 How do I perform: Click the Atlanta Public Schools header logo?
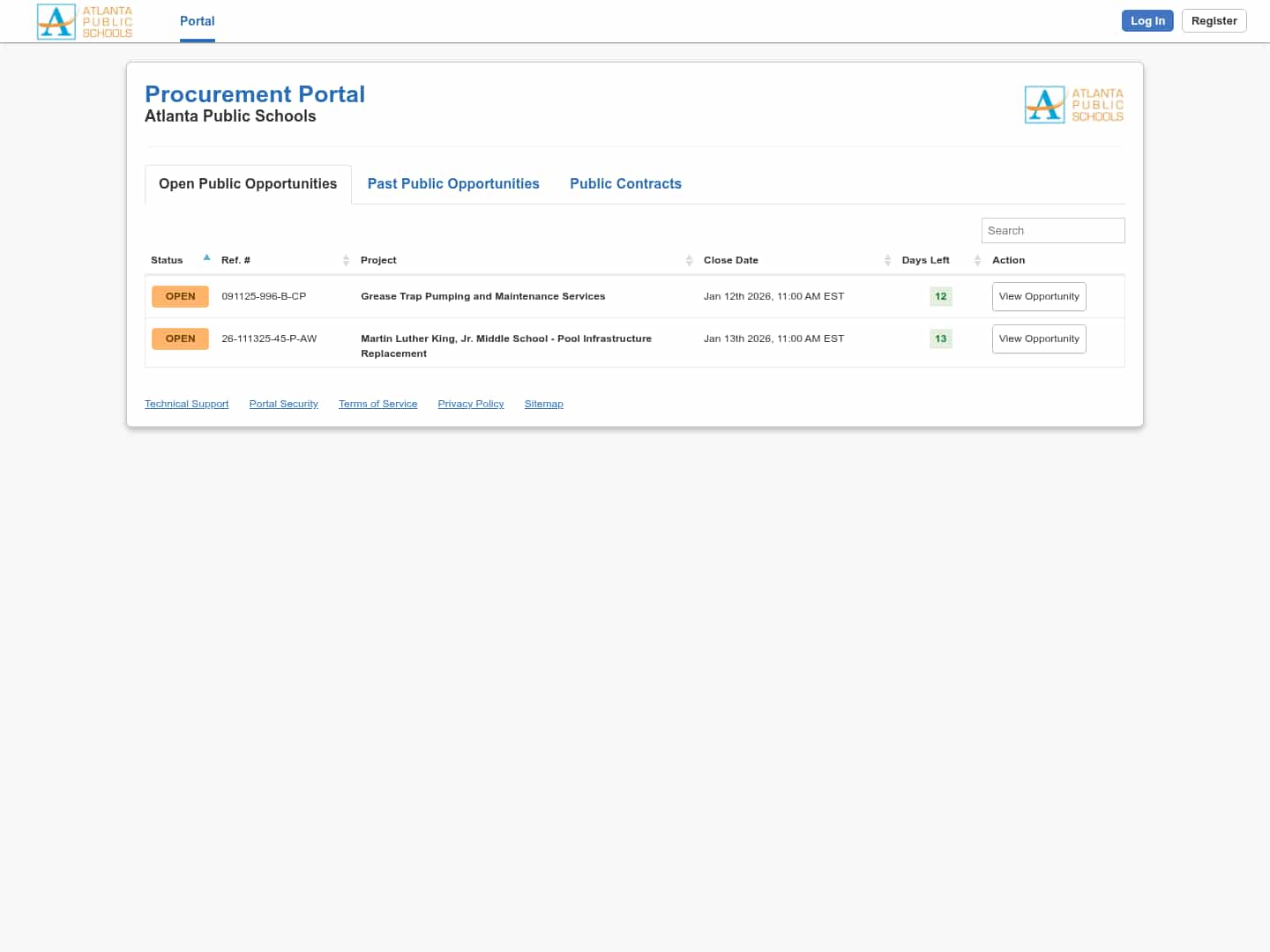click(85, 21)
